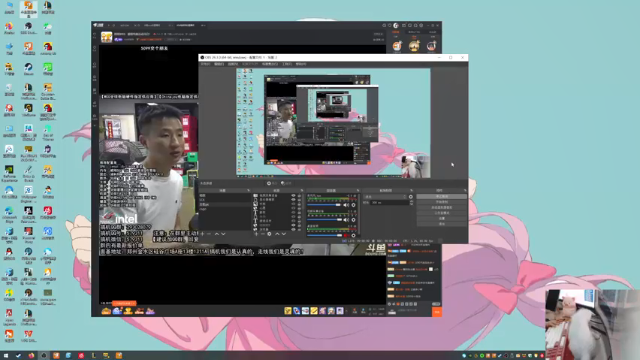Mute the second audio mixer channel

(x=346, y=220)
